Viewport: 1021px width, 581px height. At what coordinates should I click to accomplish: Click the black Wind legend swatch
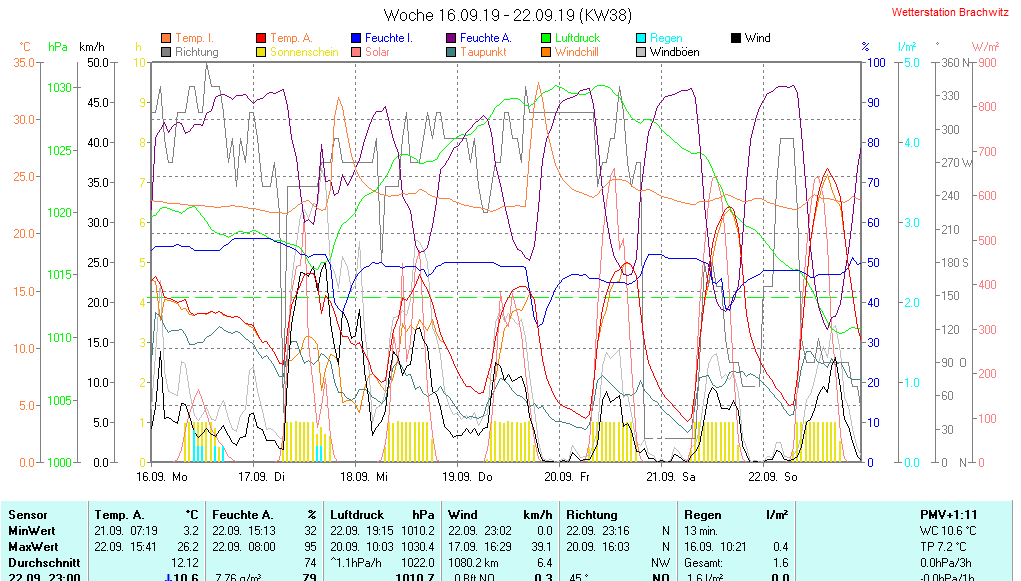click(736, 38)
